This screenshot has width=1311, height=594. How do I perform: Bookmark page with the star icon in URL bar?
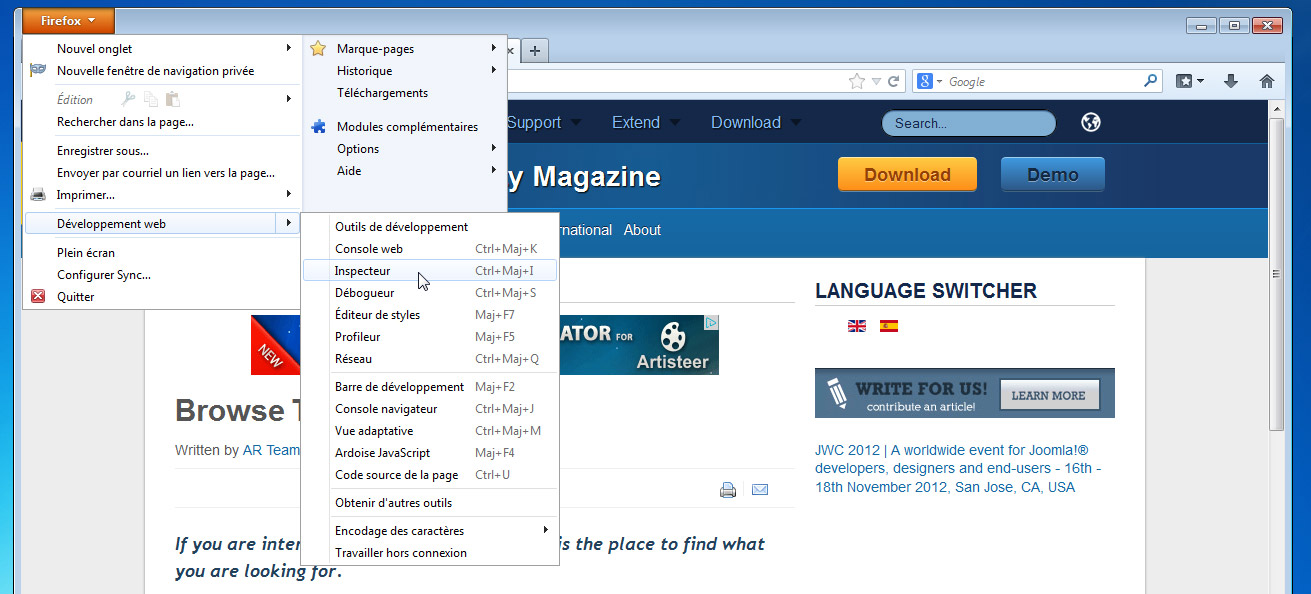click(857, 81)
